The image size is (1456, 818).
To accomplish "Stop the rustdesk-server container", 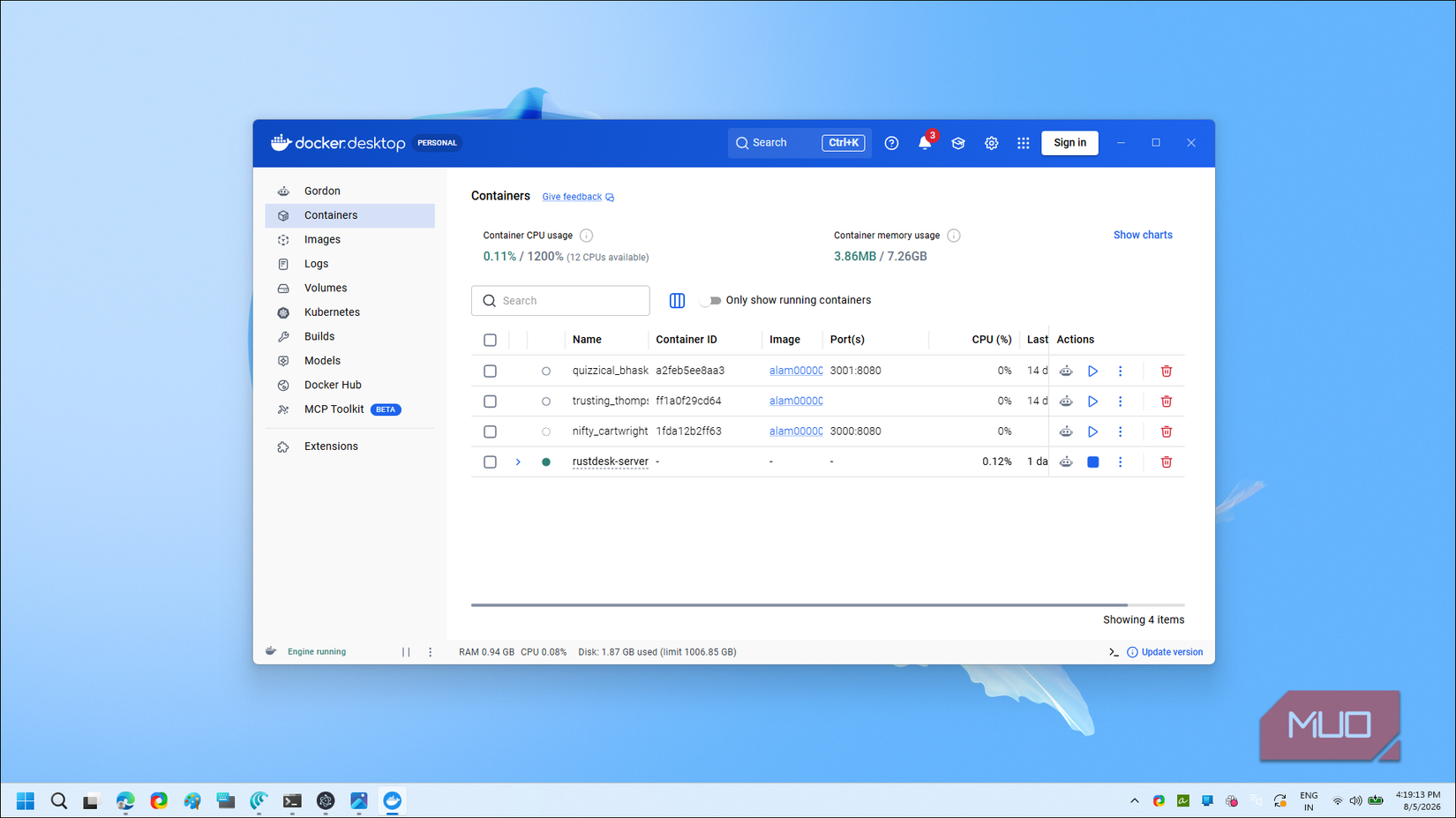I will [x=1092, y=462].
